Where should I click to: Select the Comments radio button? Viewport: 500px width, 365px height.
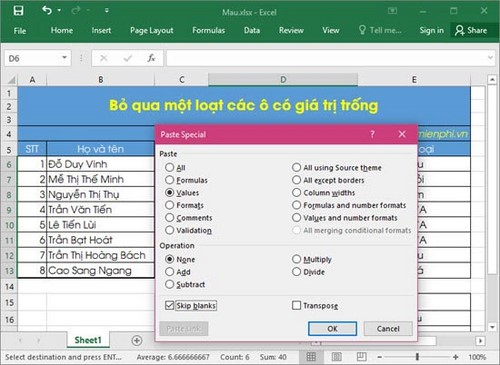click(170, 218)
